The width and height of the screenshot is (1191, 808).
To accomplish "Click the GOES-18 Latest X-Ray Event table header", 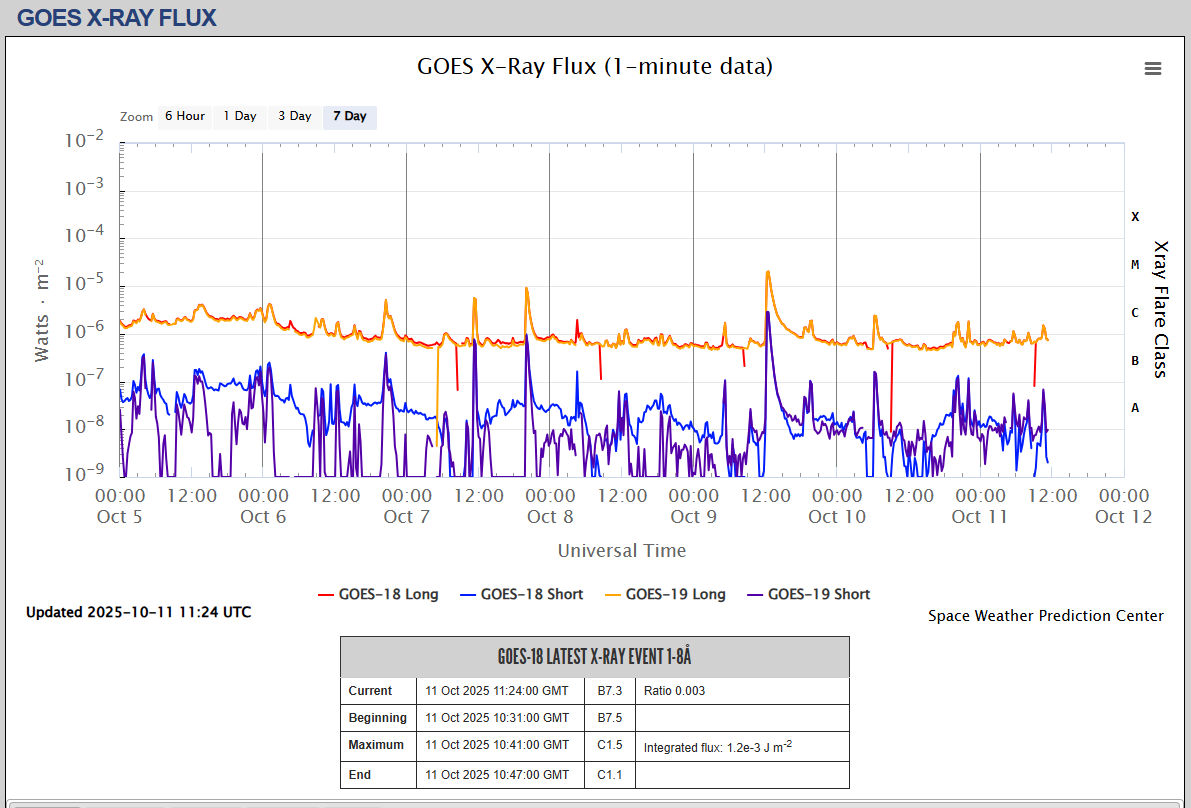I will click(594, 657).
